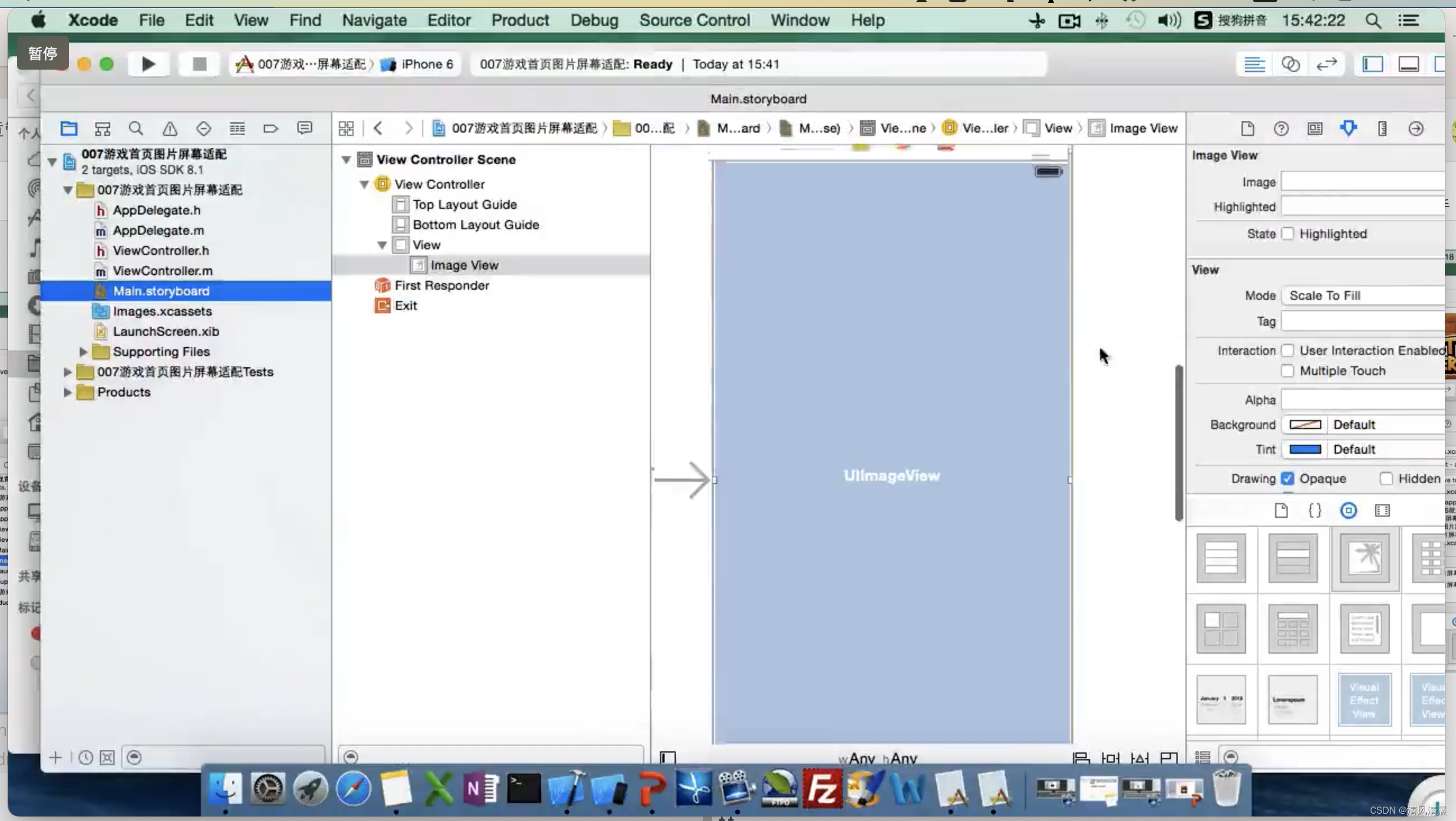The image size is (1456, 821).
Task: Click the Run/Play button in toolbar
Action: 148,63
